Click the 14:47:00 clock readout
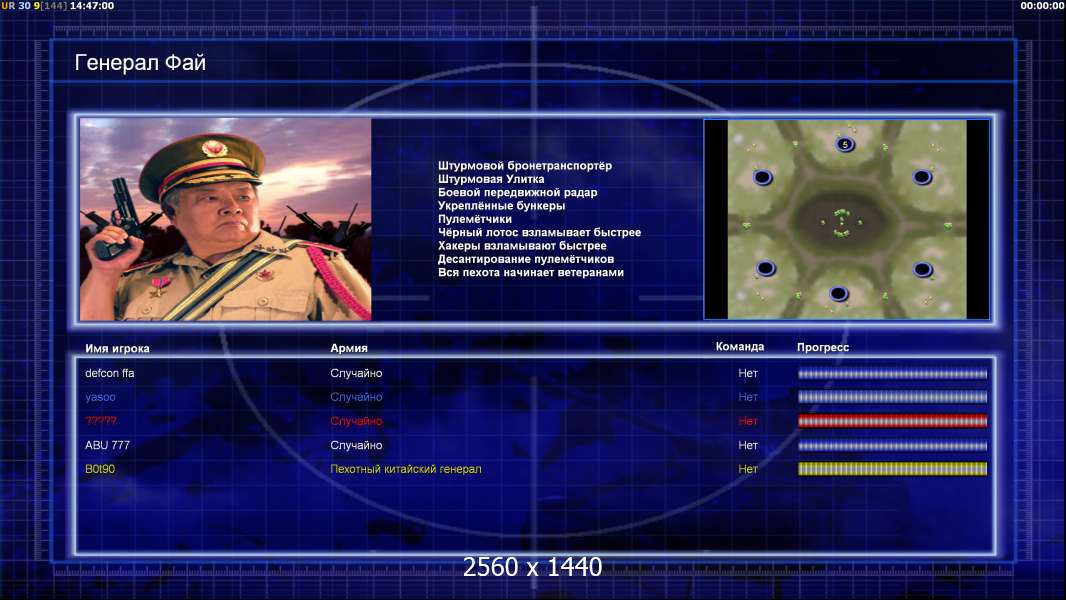Screen dimensions: 1066x600 [92, 5]
